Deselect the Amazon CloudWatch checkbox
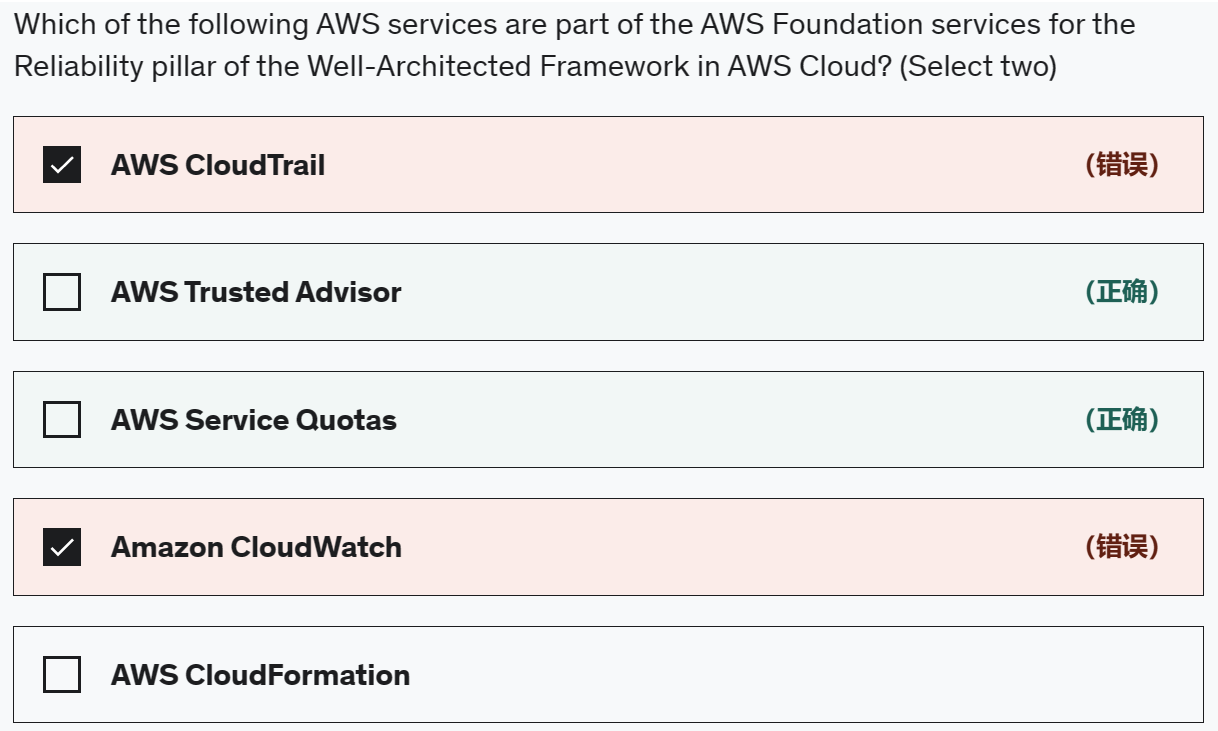The image size is (1218, 731). point(62,547)
